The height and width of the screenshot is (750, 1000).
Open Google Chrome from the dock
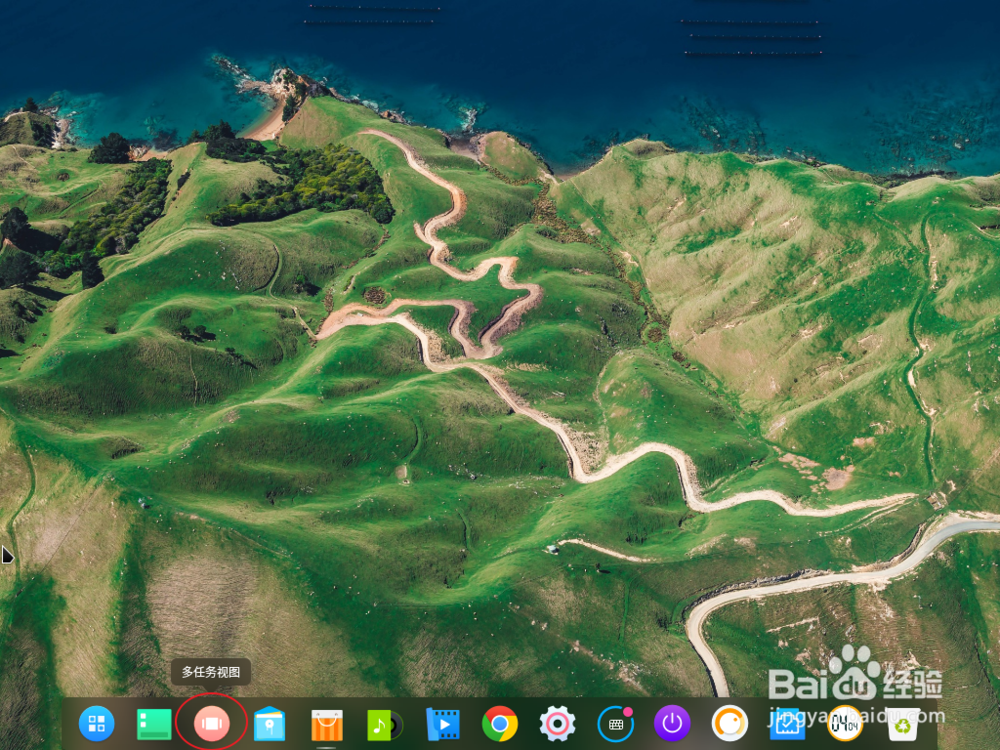point(500,724)
